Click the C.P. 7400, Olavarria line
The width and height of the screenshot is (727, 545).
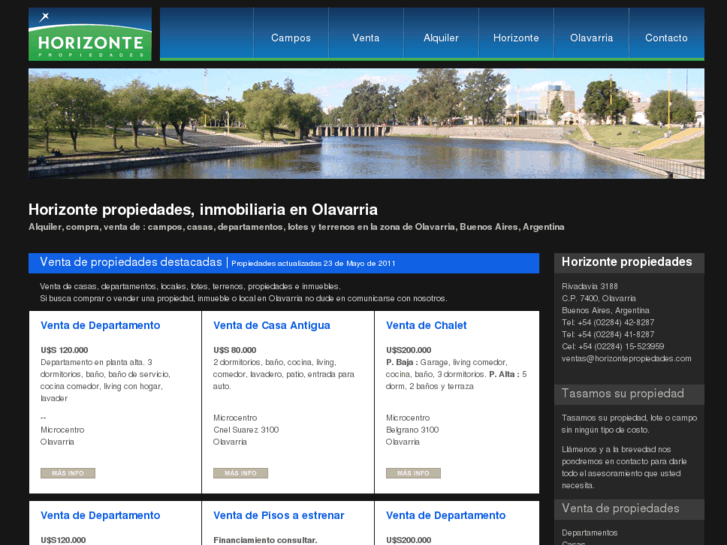coord(599,298)
